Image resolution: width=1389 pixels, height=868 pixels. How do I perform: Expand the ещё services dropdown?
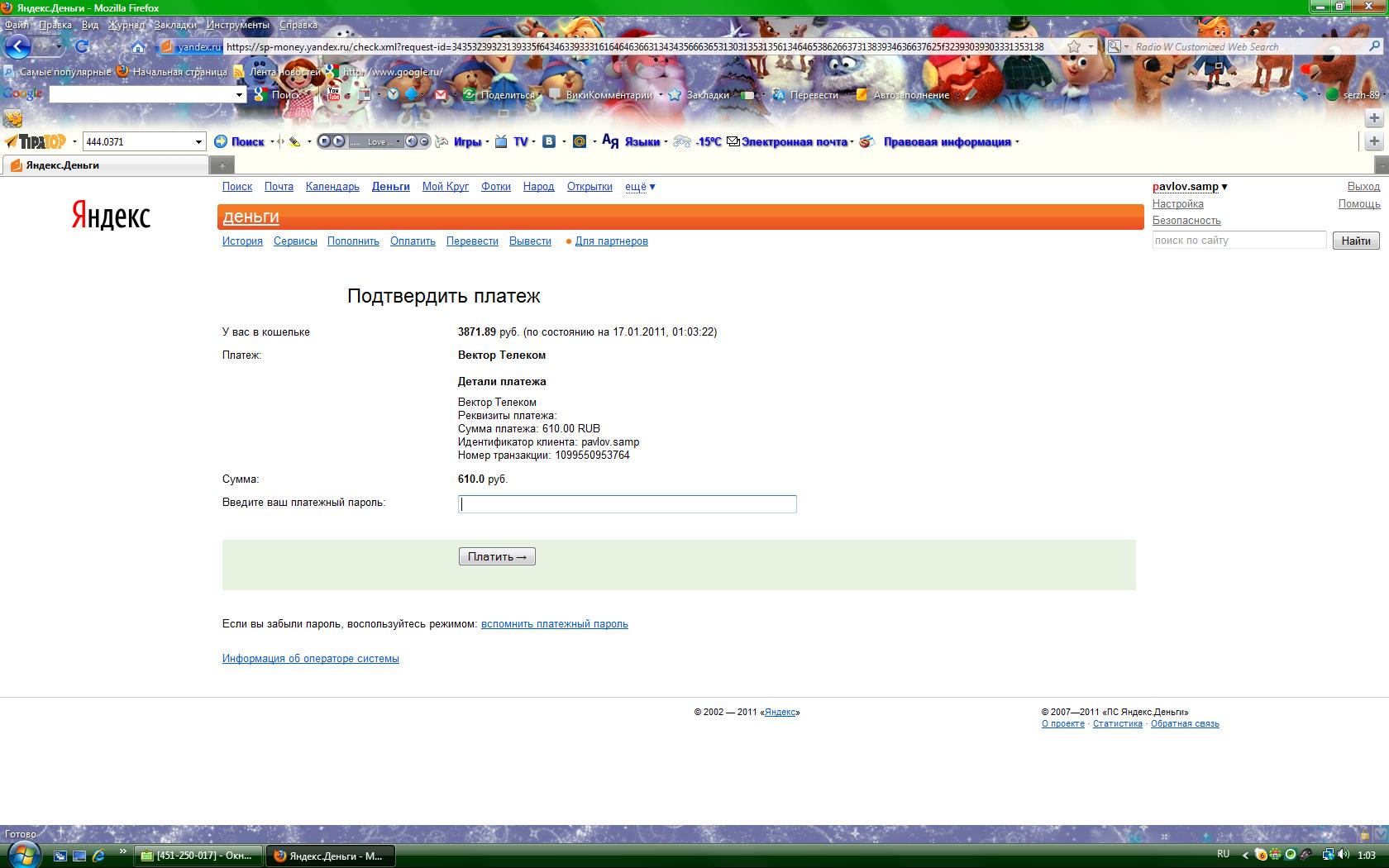[x=640, y=187]
